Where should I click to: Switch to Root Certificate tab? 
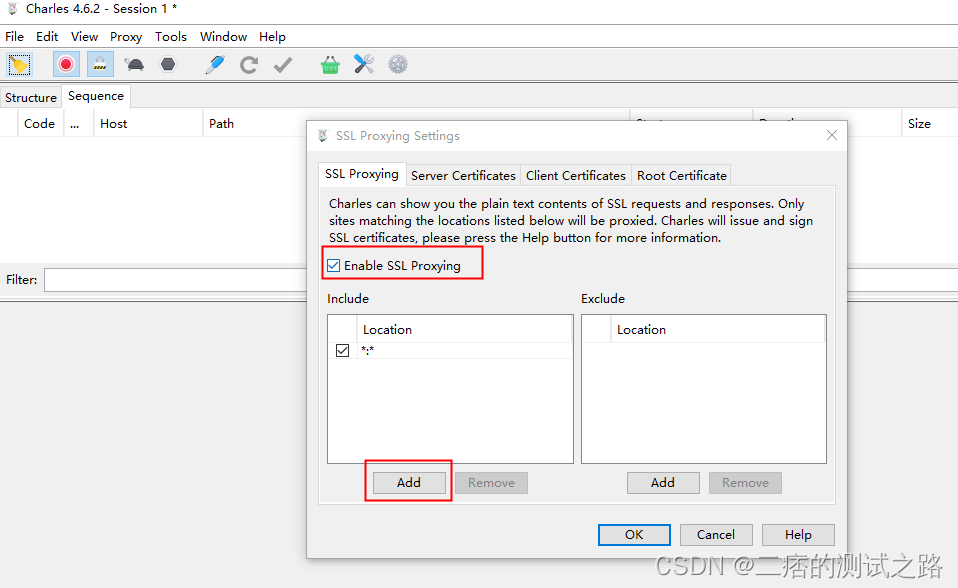coord(682,175)
